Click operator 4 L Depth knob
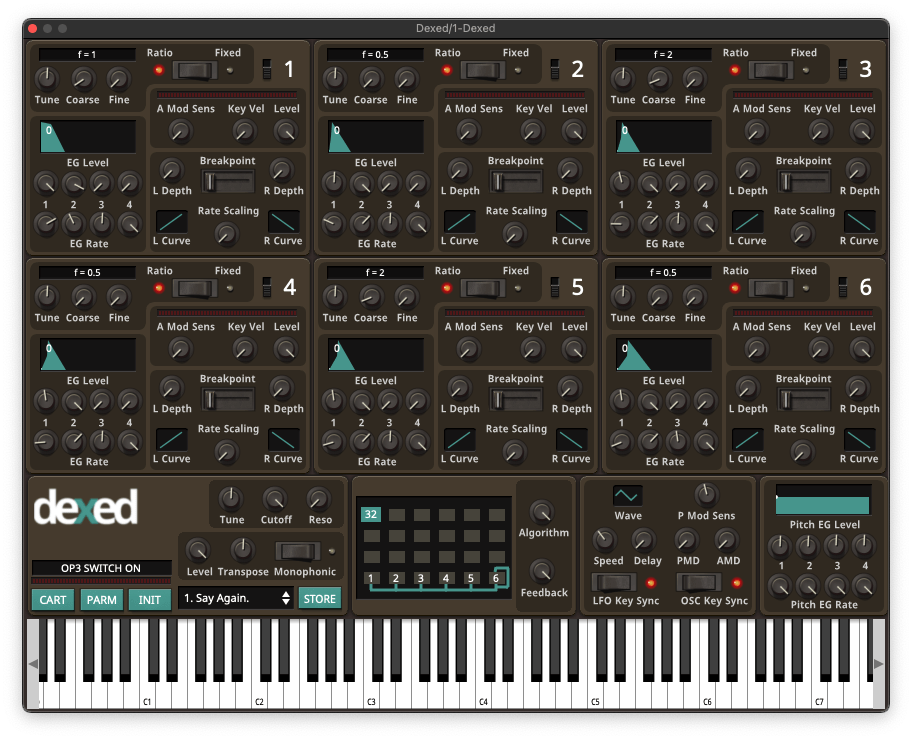 point(171,388)
